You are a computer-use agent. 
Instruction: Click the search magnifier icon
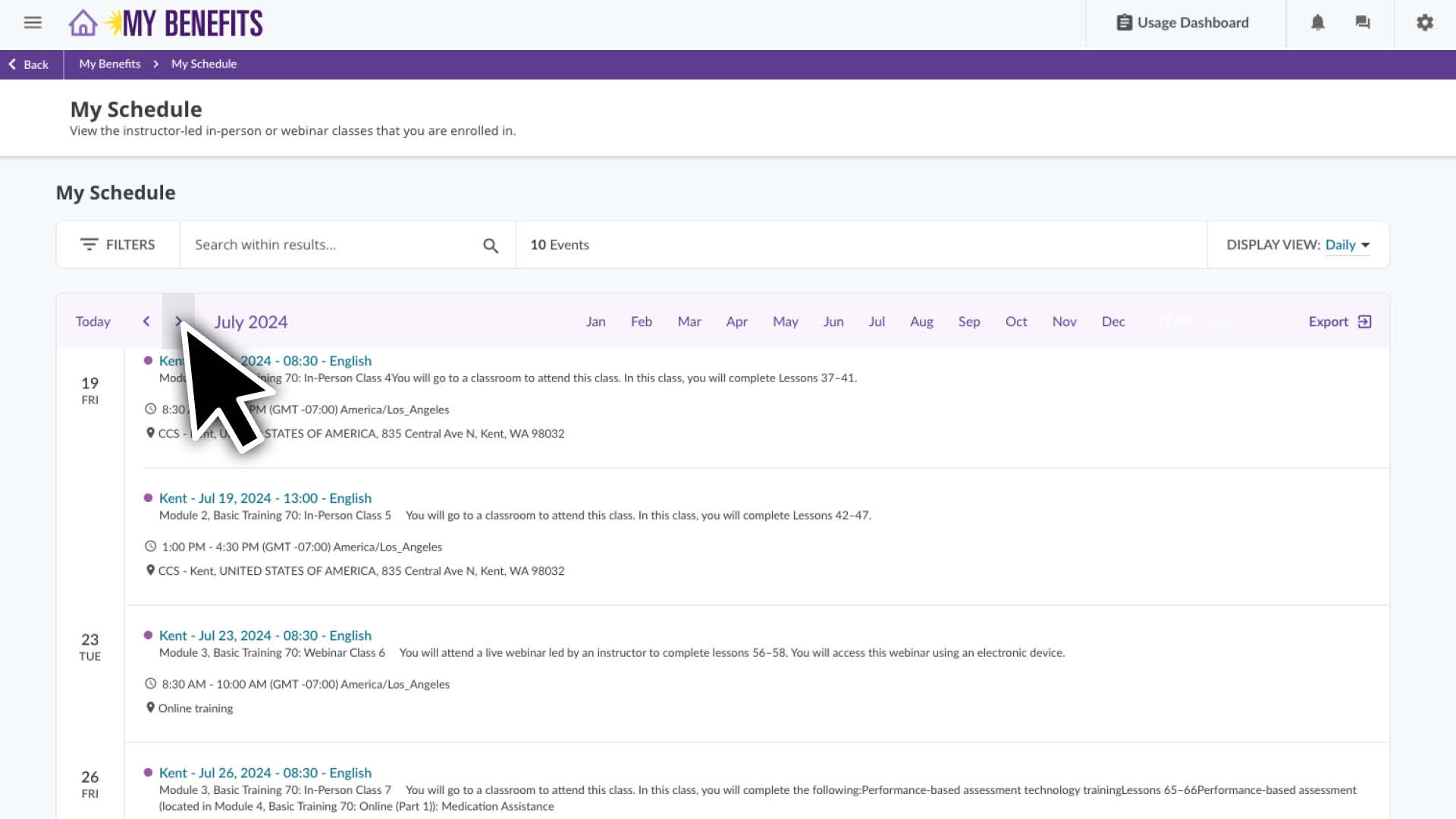491,246
